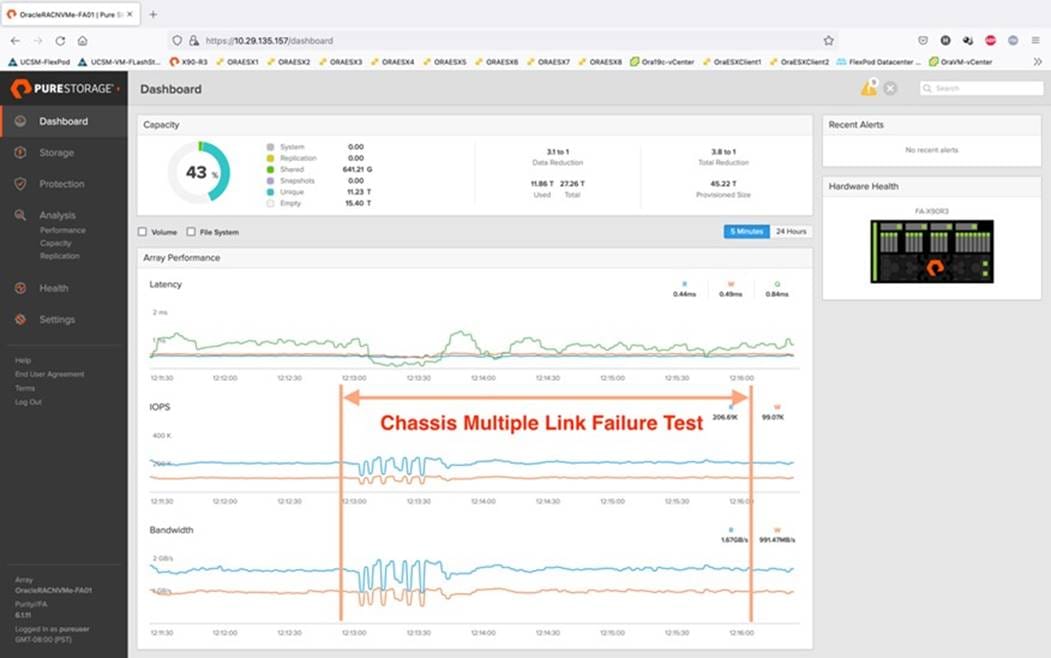The height and width of the screenshot is (658, 1051).
Task: Open the Protection section in sidebar
Action: (62, 184)
